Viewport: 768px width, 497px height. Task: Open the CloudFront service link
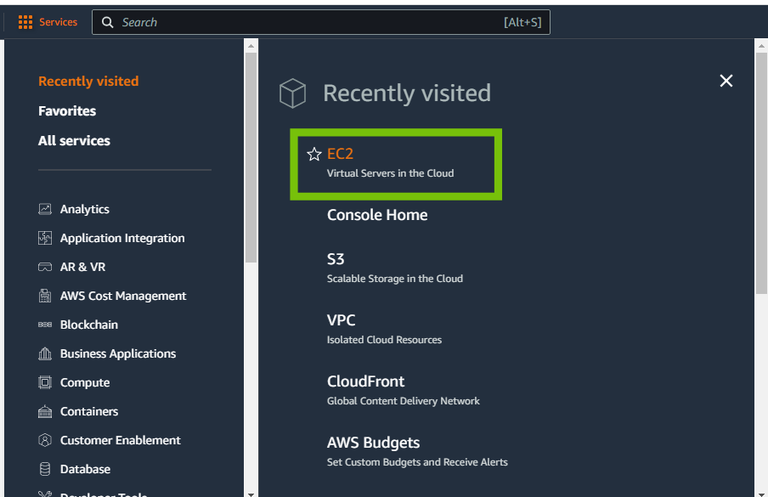[x=366, y=382]
